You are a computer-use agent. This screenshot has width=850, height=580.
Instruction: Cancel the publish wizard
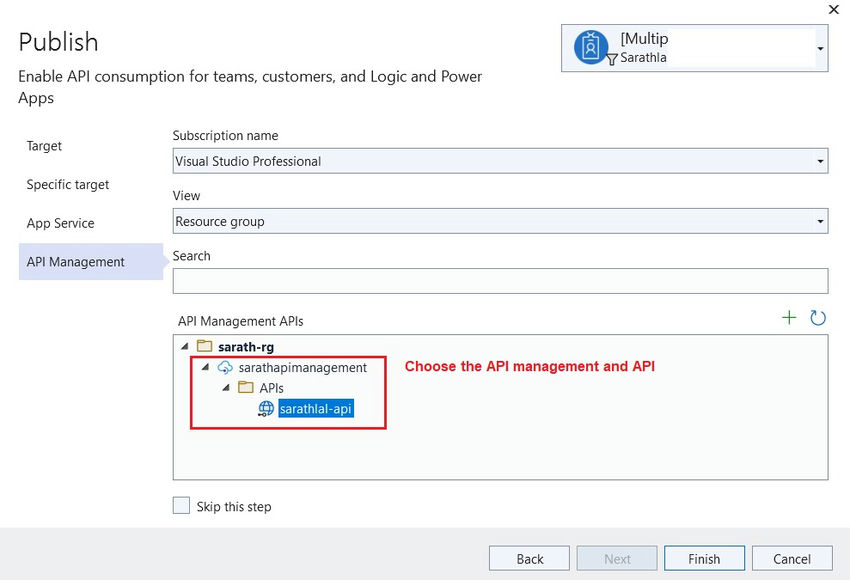792,558
